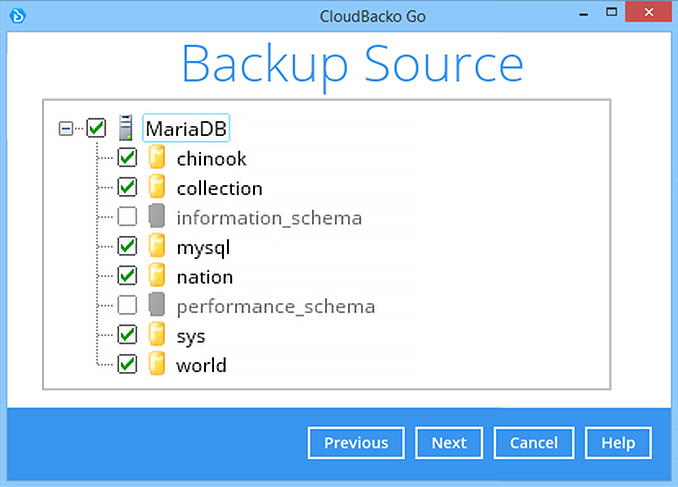Select the sys tree row text
The width and height of the screenshot is (678, 487).
tap(191, 337)
